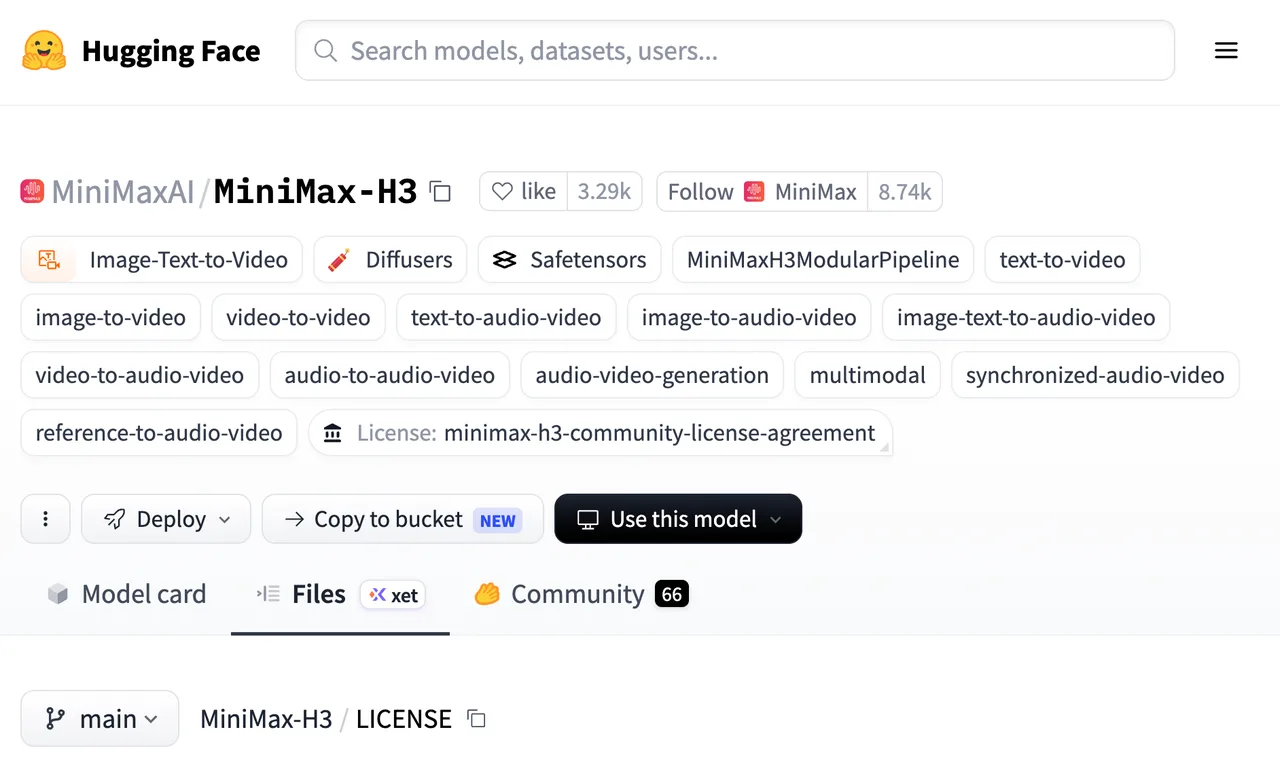This screenshot has height=770, width=1280.
Task: Click the Hugging Face wordmark
Action: click(x=171, y=51)
